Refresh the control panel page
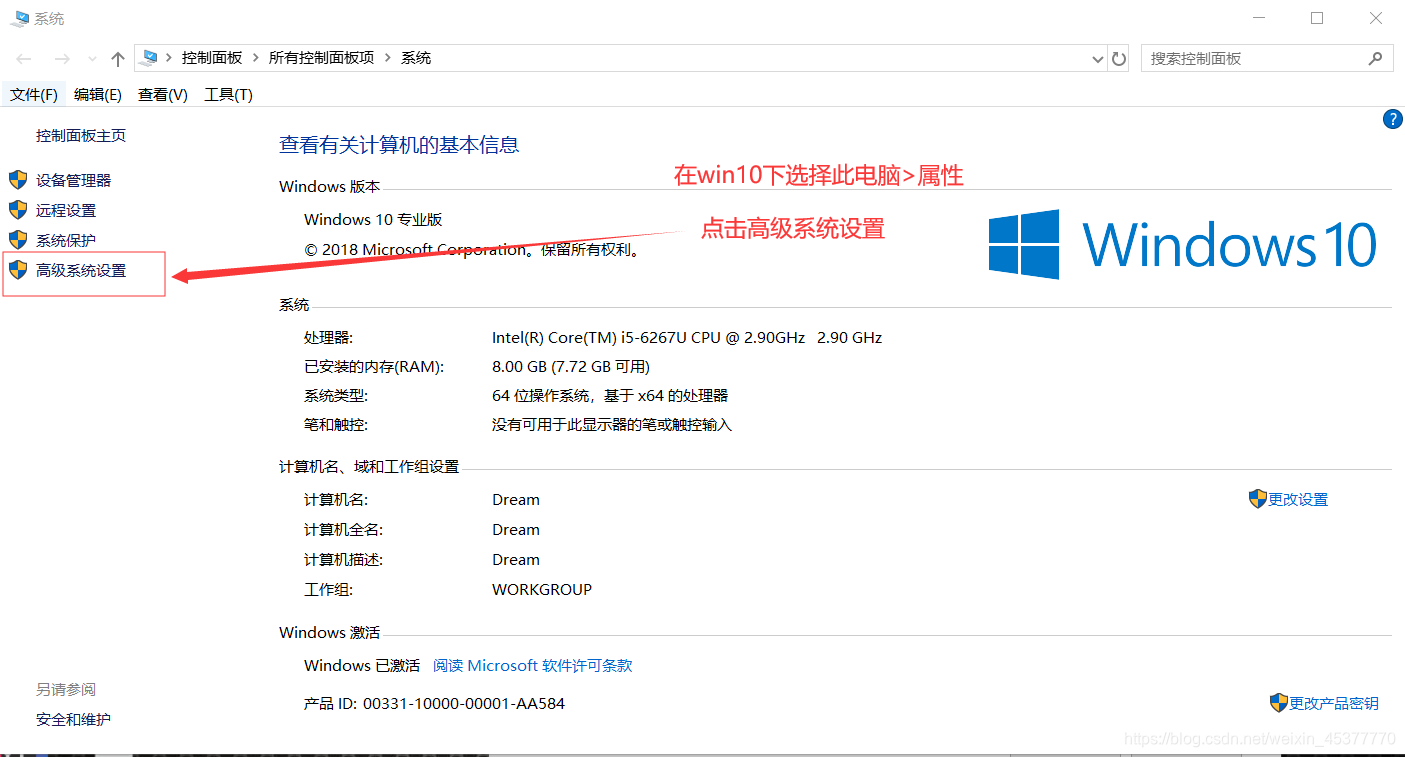Screen dimensions: 1405x757 [1119, 59]
